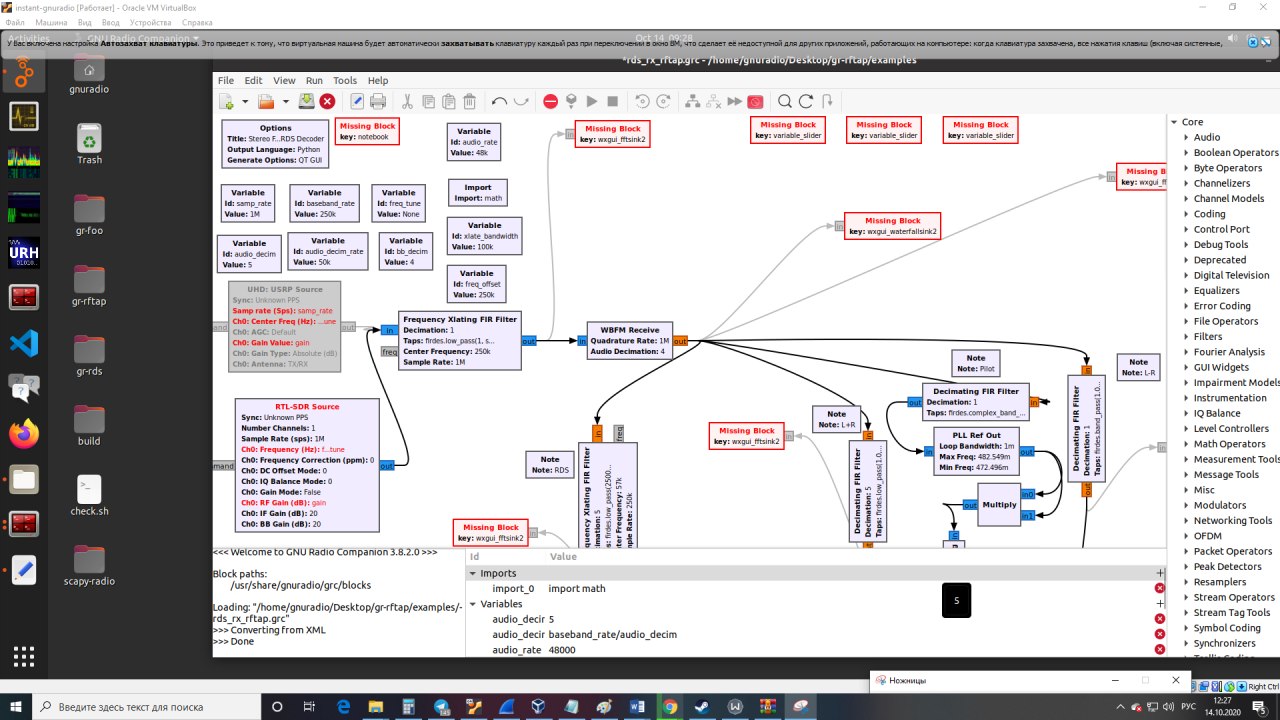Open the View menu
This screenshot has height=720, width=1280.
coord(284,80)
